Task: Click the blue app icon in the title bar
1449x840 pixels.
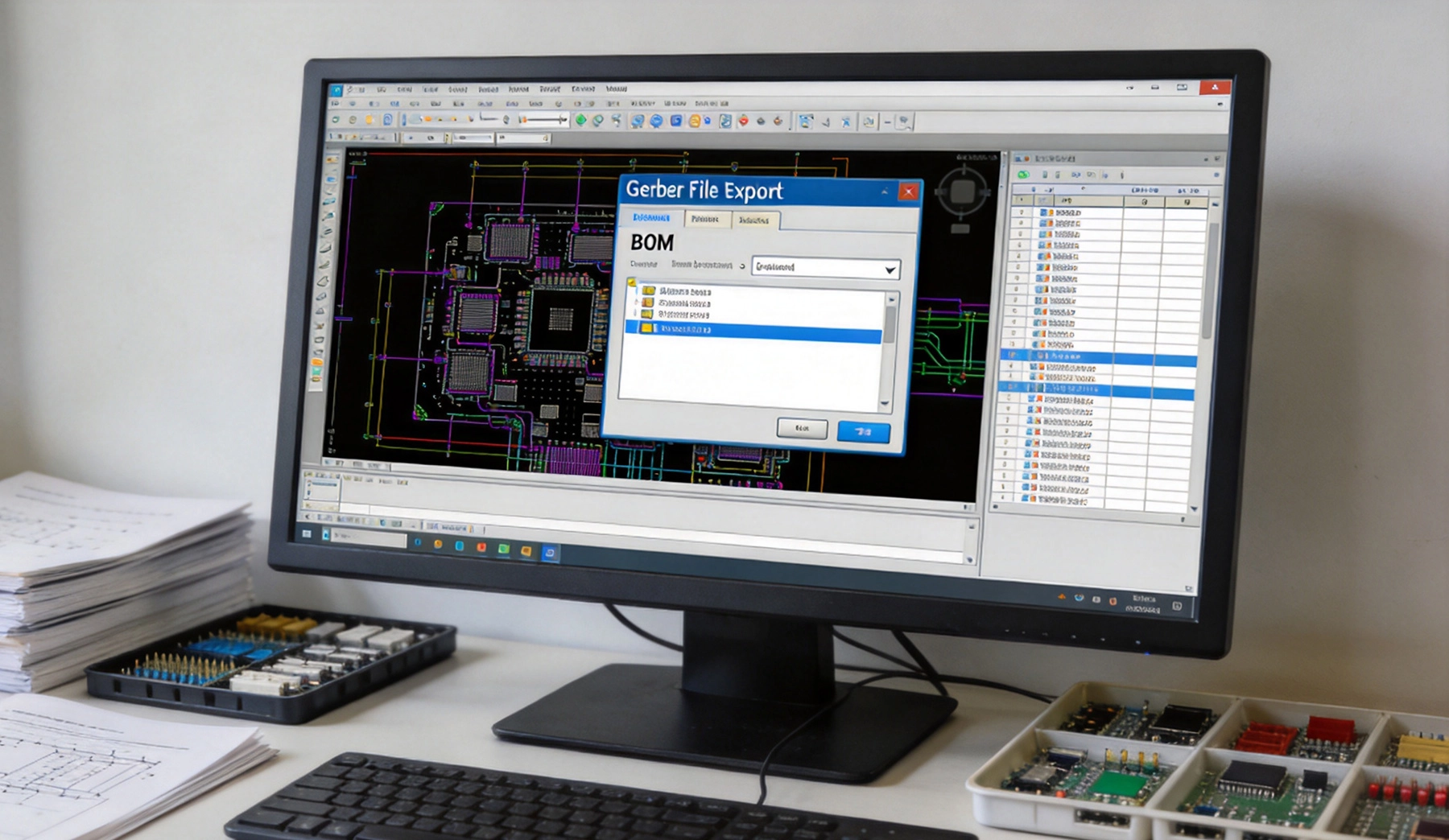Action: 336,90
